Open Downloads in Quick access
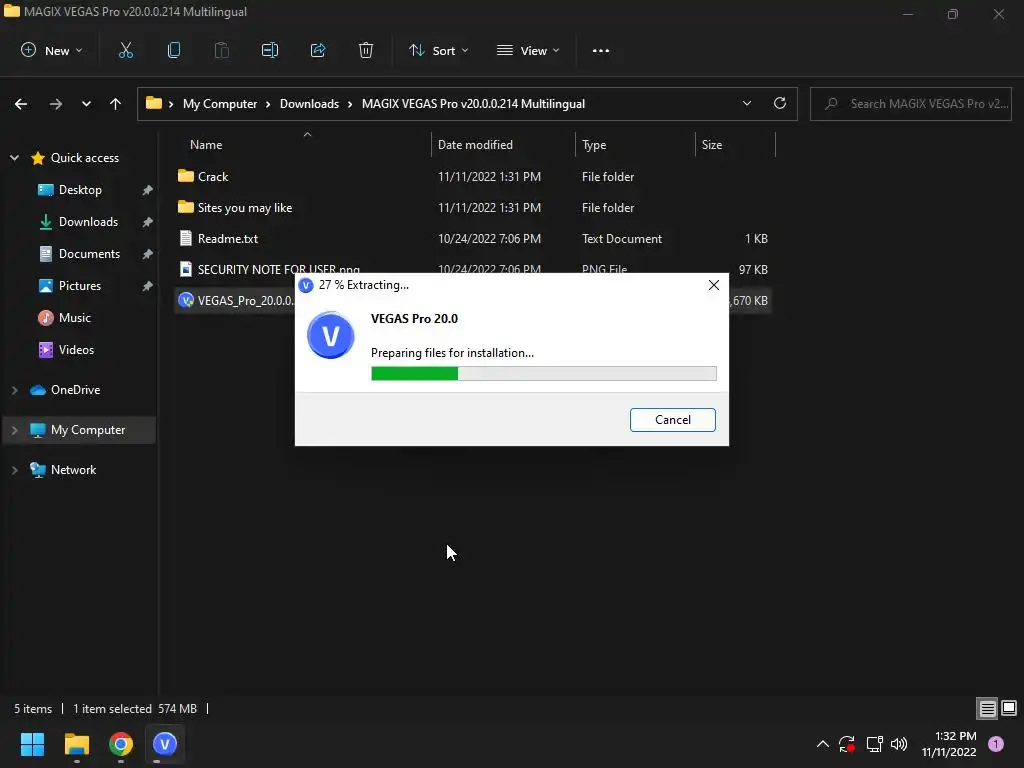 coord(88,221)
